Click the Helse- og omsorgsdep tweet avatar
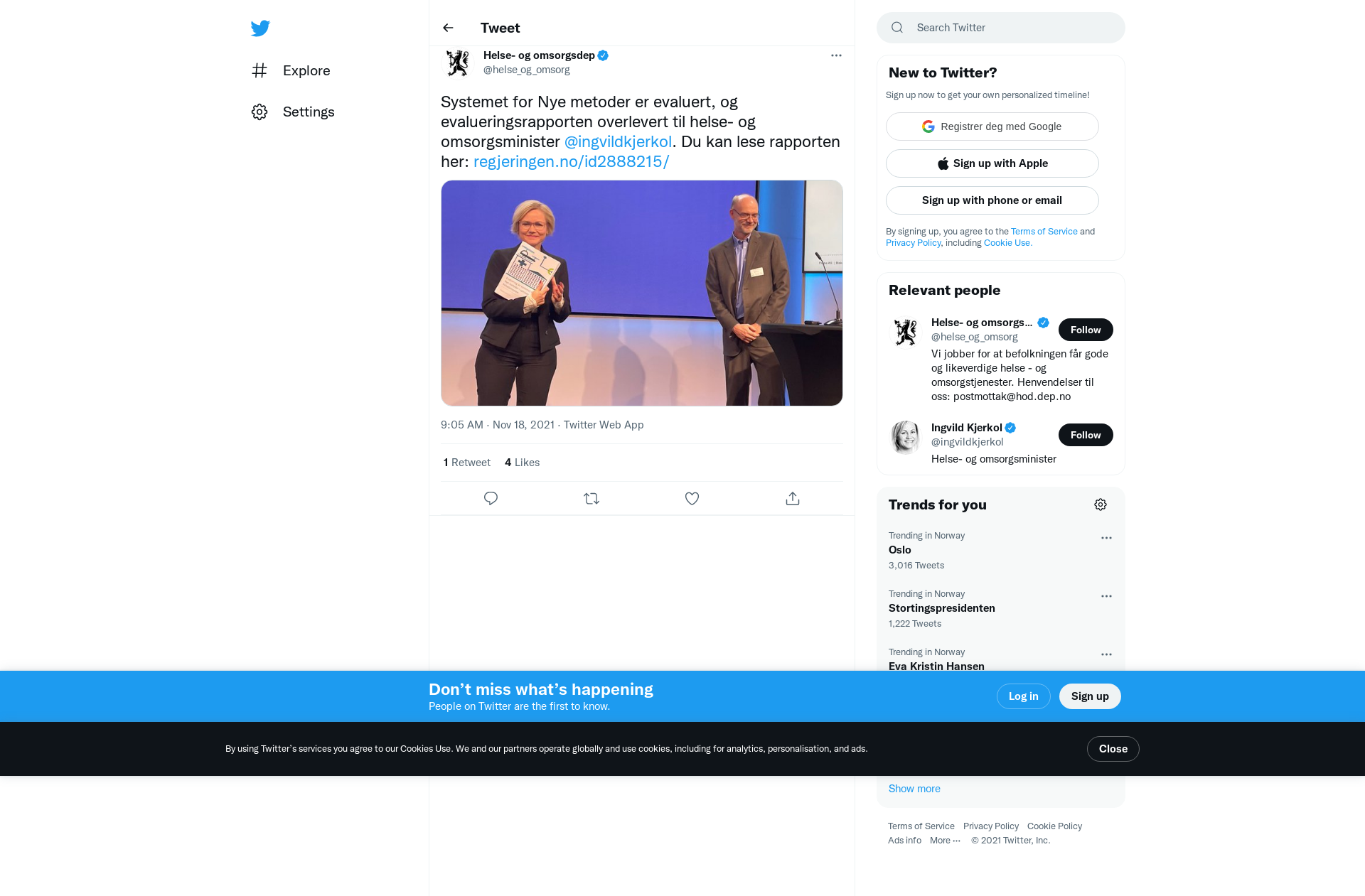The height and width of the screenshot is (896, 1365). coord(458,63)
